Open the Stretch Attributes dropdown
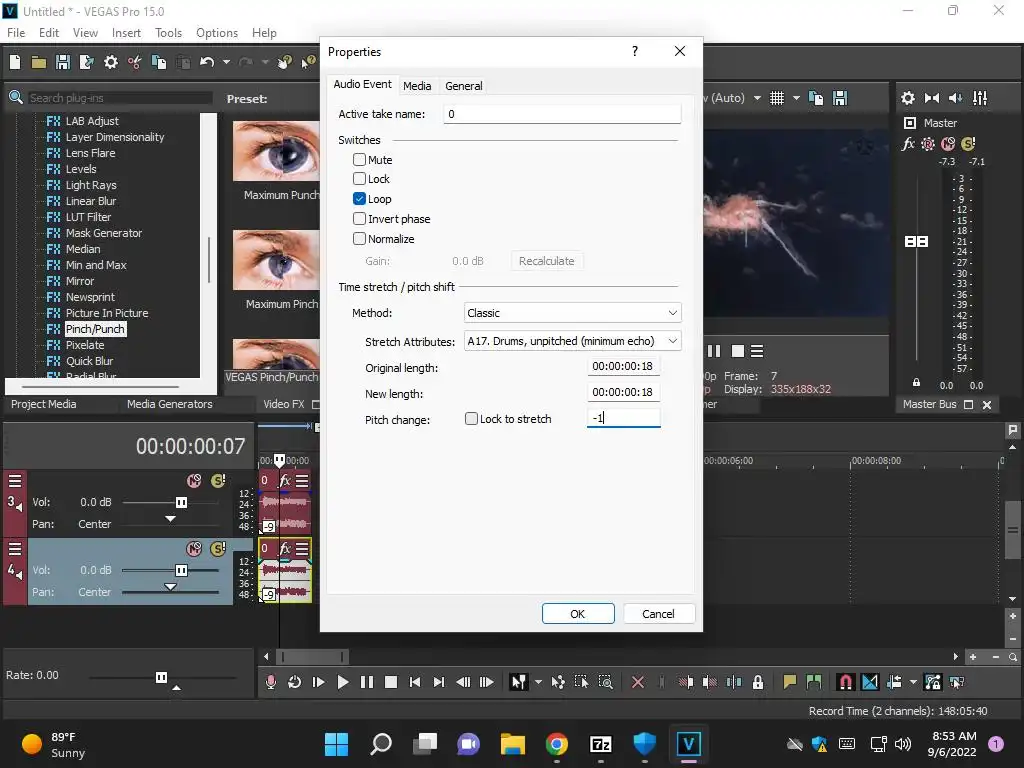Viewport: 1024px width, 768px height. point(572,341)
